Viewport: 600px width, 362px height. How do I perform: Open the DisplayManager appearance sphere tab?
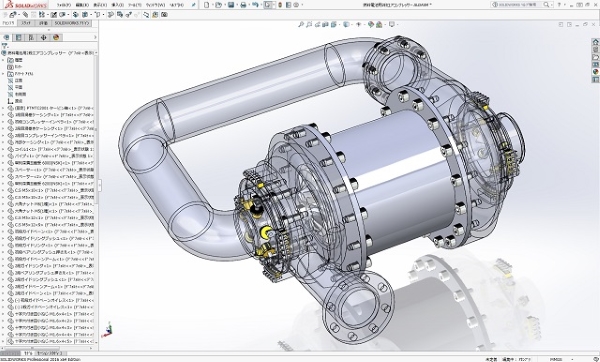(56, 37)
